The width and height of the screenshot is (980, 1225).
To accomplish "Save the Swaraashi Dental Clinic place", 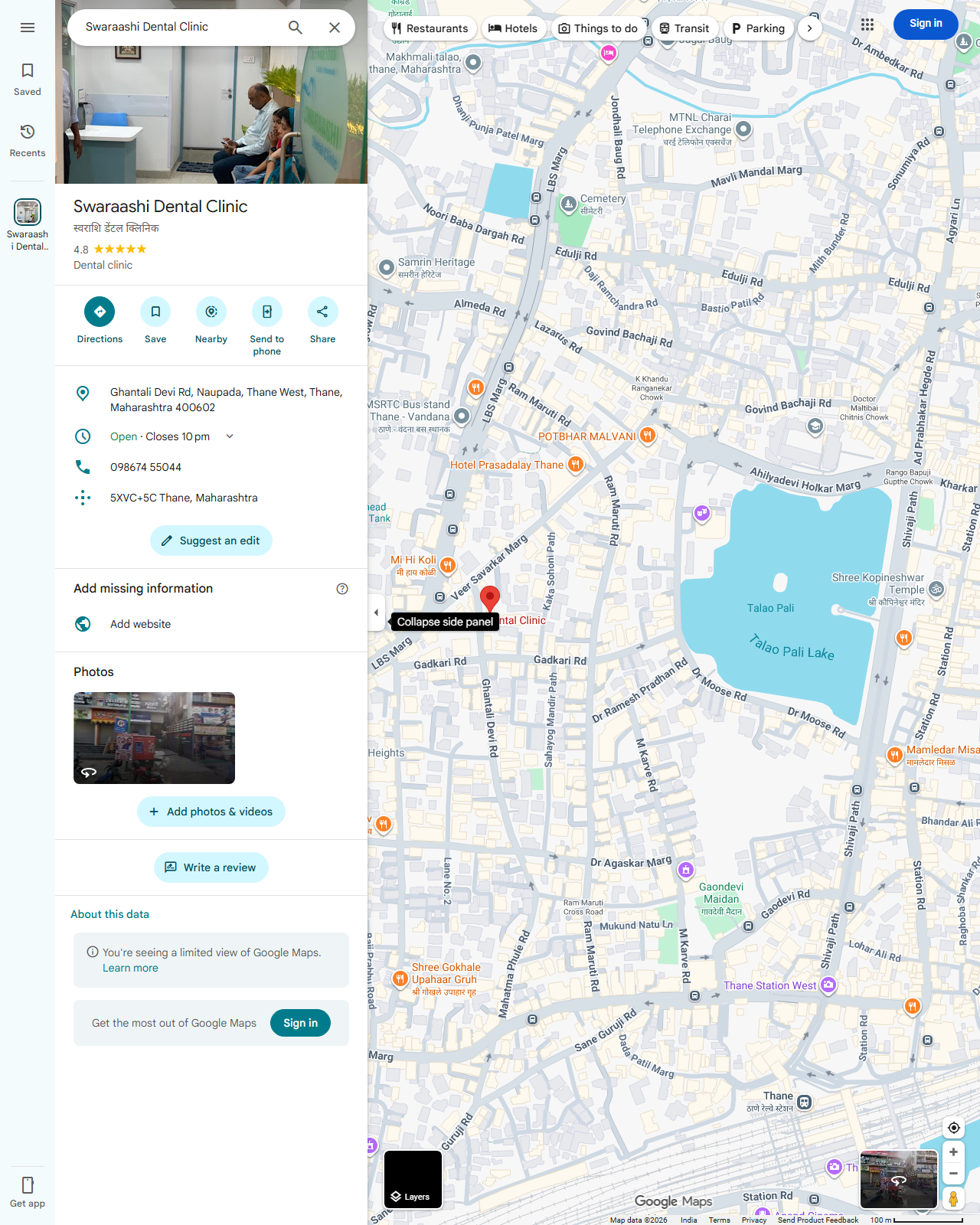I will pos(155,321).
